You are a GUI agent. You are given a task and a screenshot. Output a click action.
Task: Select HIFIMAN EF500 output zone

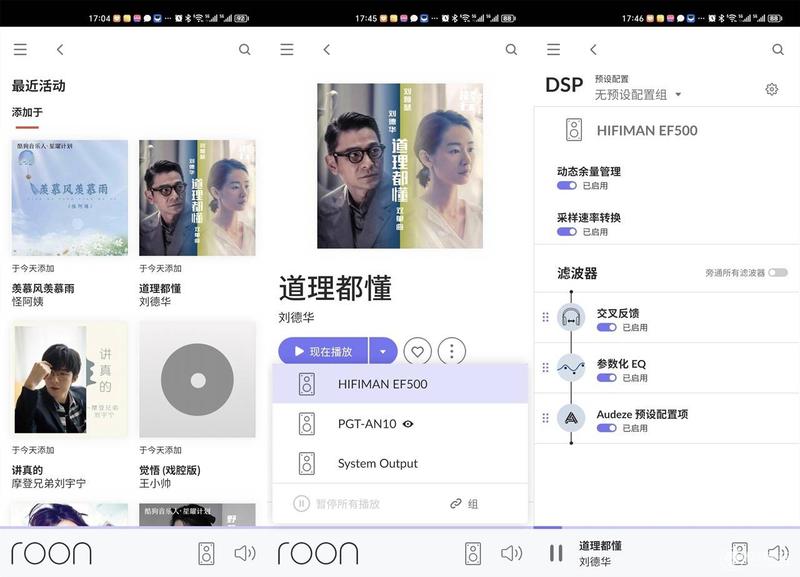click(400, 384)
